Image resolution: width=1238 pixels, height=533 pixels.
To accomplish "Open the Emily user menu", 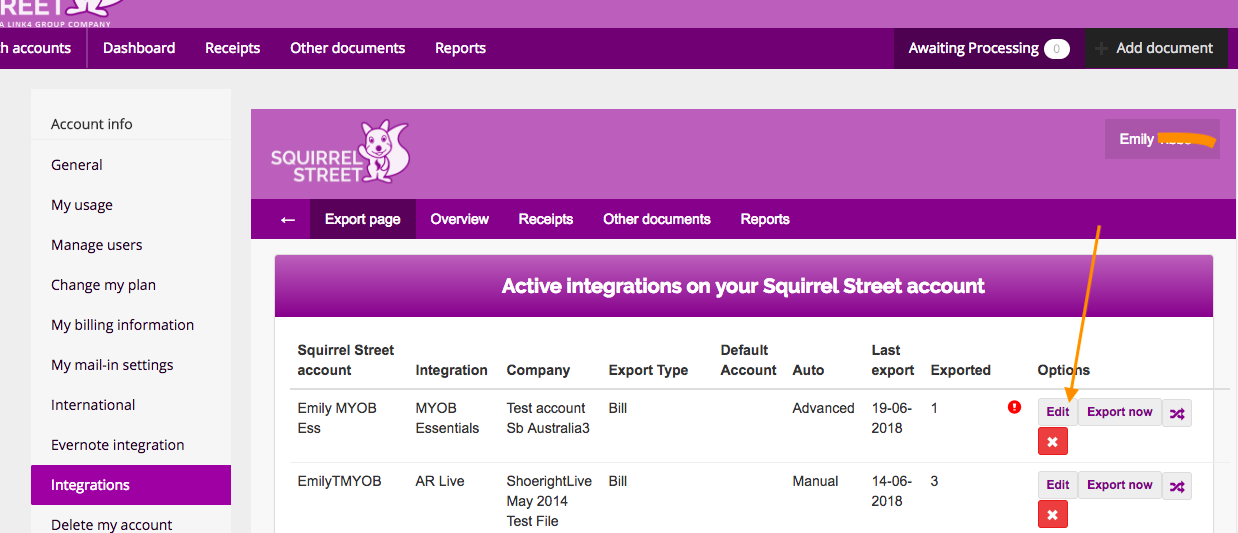I will (x=1163, y=139).
